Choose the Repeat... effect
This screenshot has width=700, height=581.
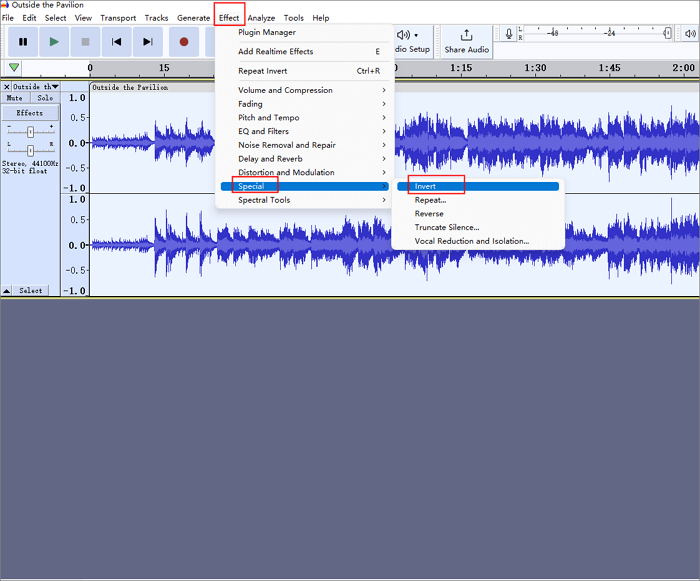(x=478, y=200)
